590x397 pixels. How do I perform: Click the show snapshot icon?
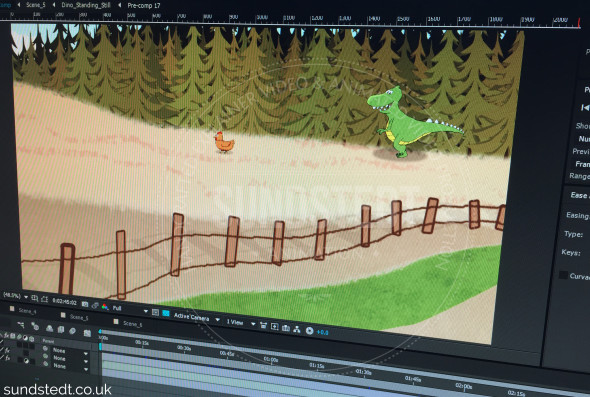coord(95,305)
